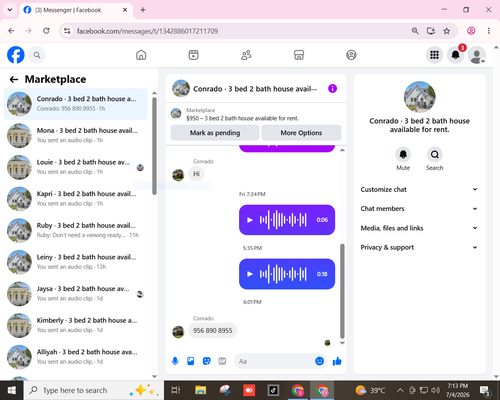Open Chrome three-dot menu
The width and height of the screenshot is (500, 400).
click(489, 31)
